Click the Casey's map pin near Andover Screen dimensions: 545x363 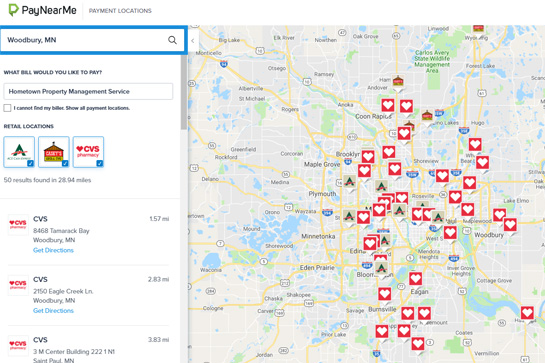[x=398, y=83]
